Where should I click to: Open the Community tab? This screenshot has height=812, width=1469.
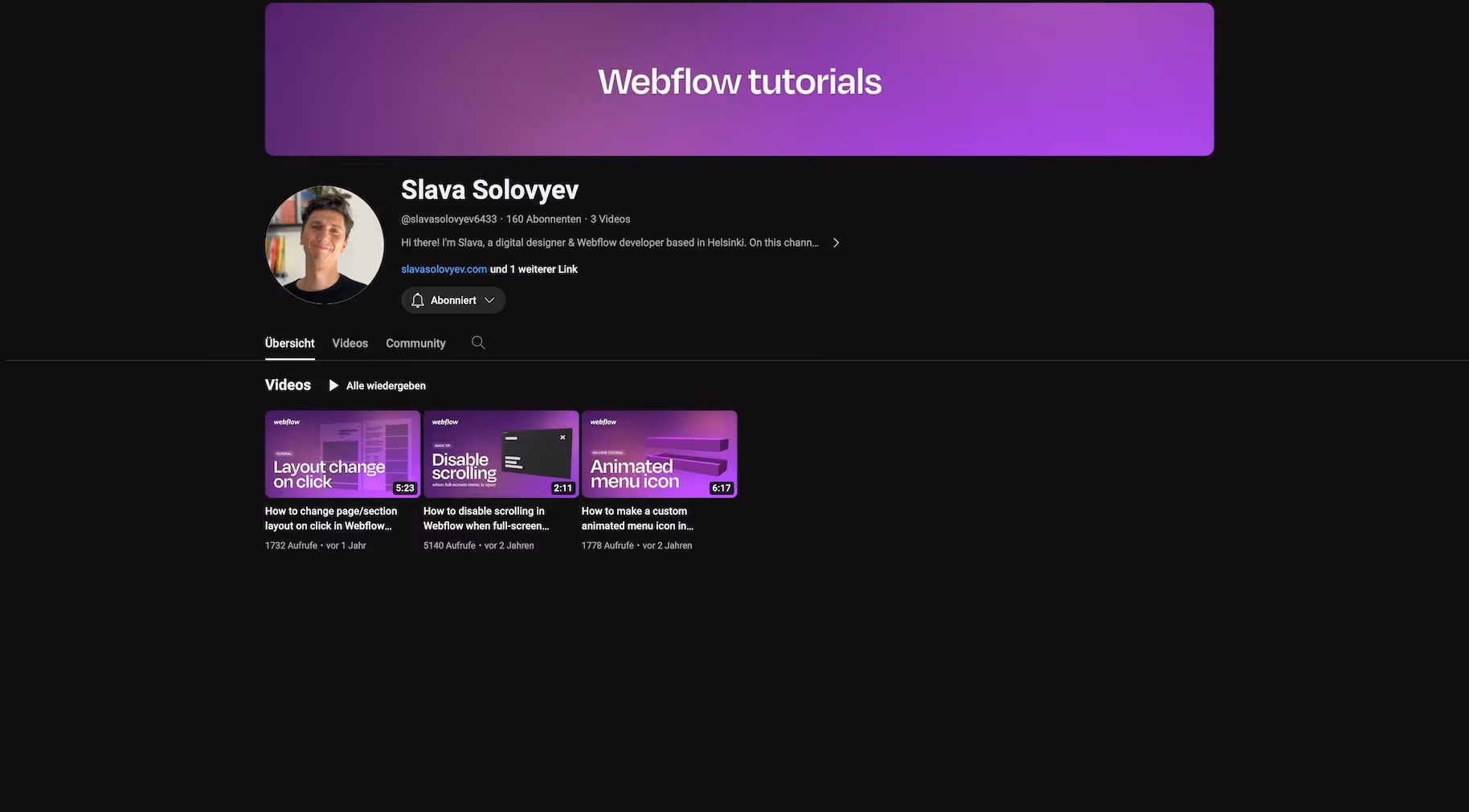tap(415, 343)
